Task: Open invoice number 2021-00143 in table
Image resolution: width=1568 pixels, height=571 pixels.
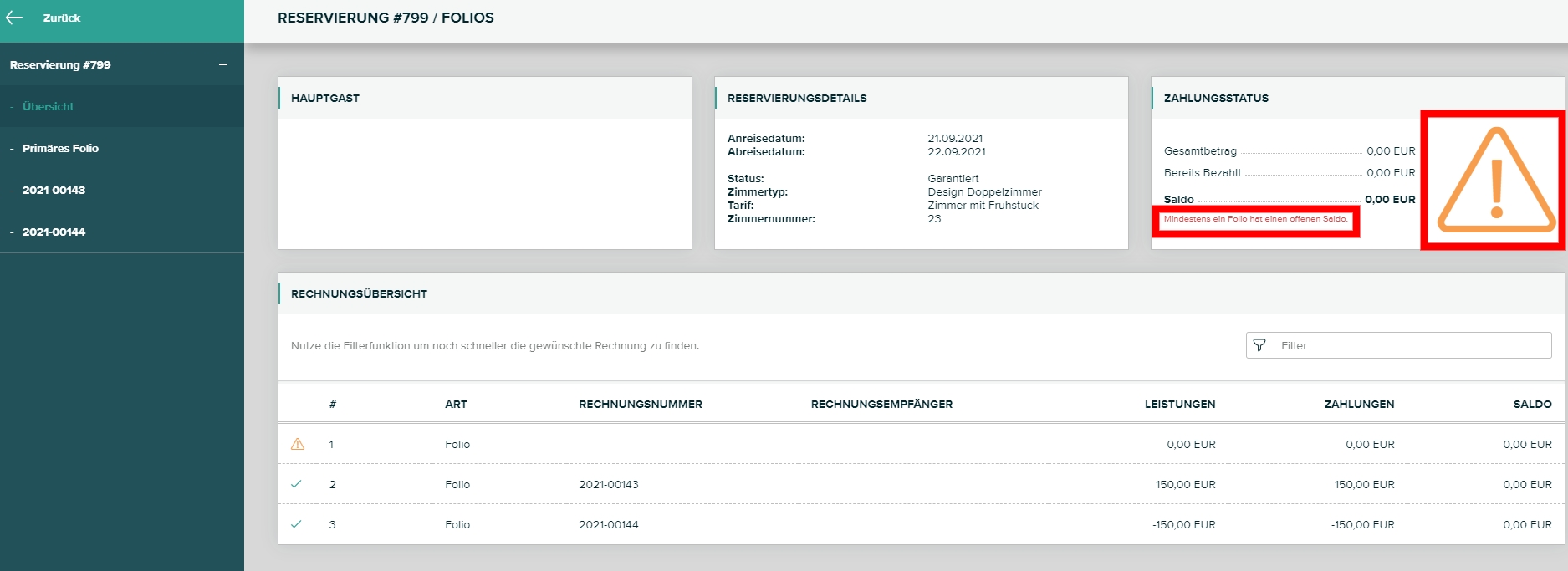Action: coord(608,484)
